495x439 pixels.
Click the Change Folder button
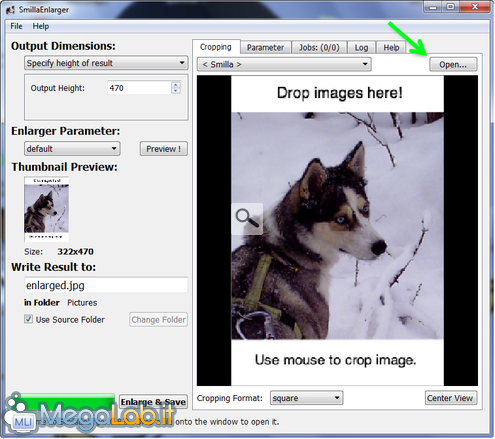pos(158,319)
